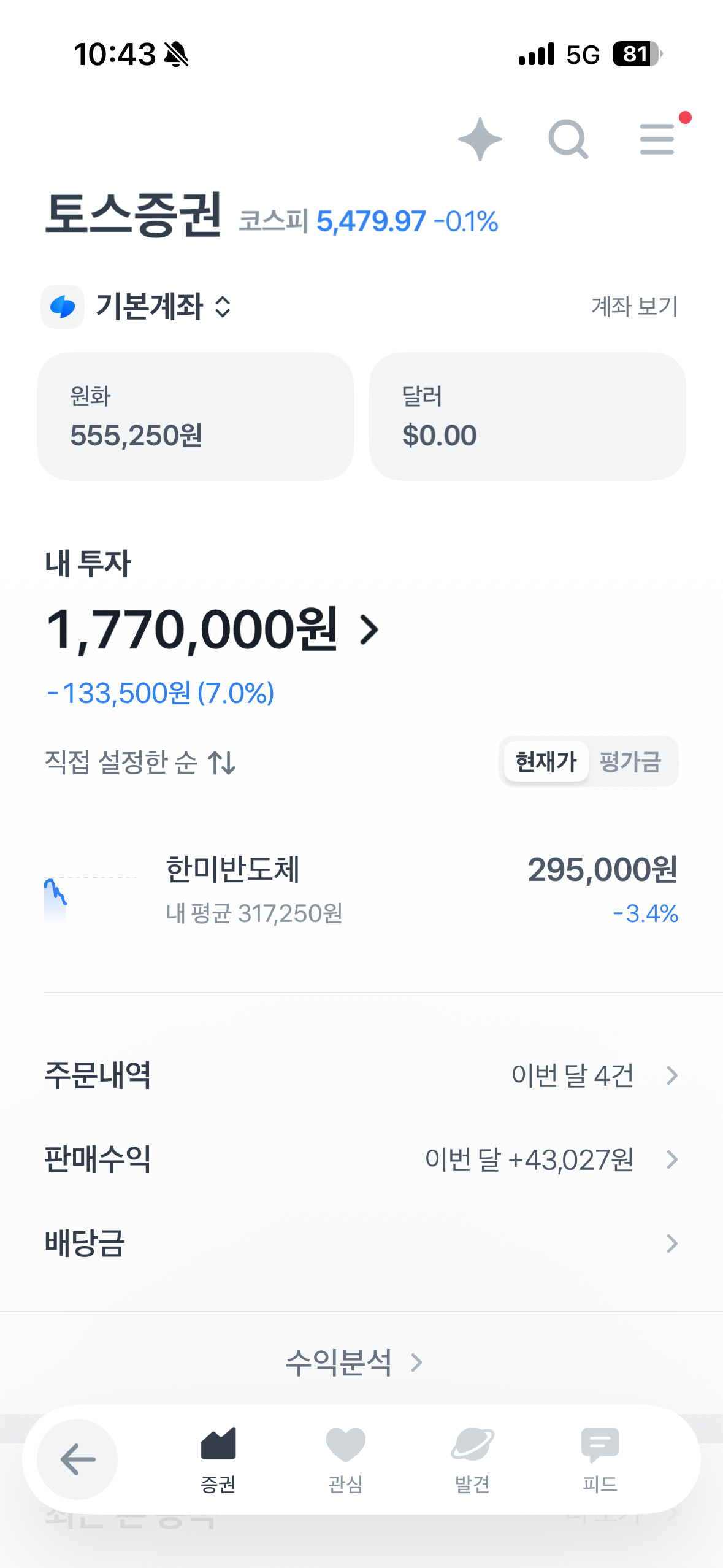Screen dimensions: 723x1568
Task: Open 수익분석 profit analysis
Action: [354, 1362]
